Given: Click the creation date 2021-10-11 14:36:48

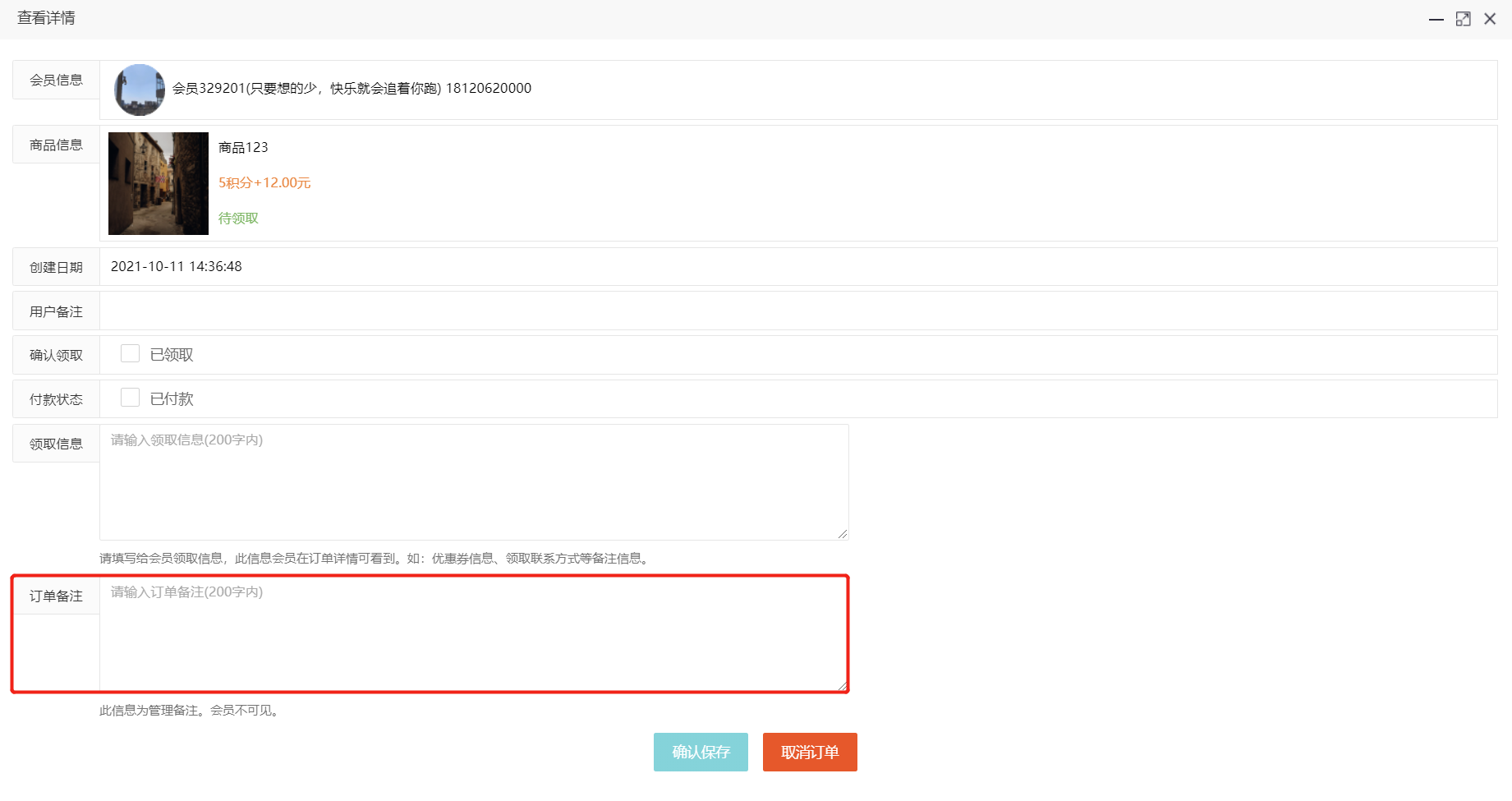Looking at the screenshot, I should (177, 266).
